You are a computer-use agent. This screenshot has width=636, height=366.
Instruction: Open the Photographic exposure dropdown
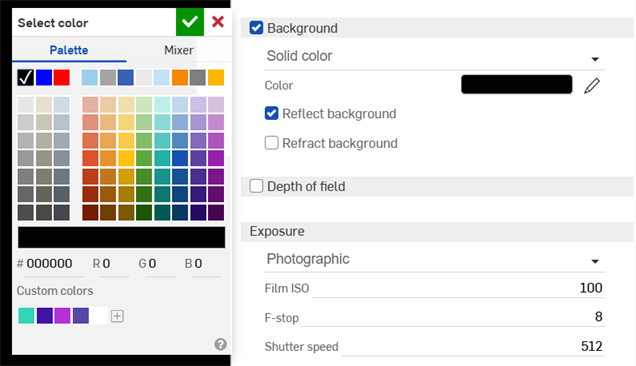435,259
